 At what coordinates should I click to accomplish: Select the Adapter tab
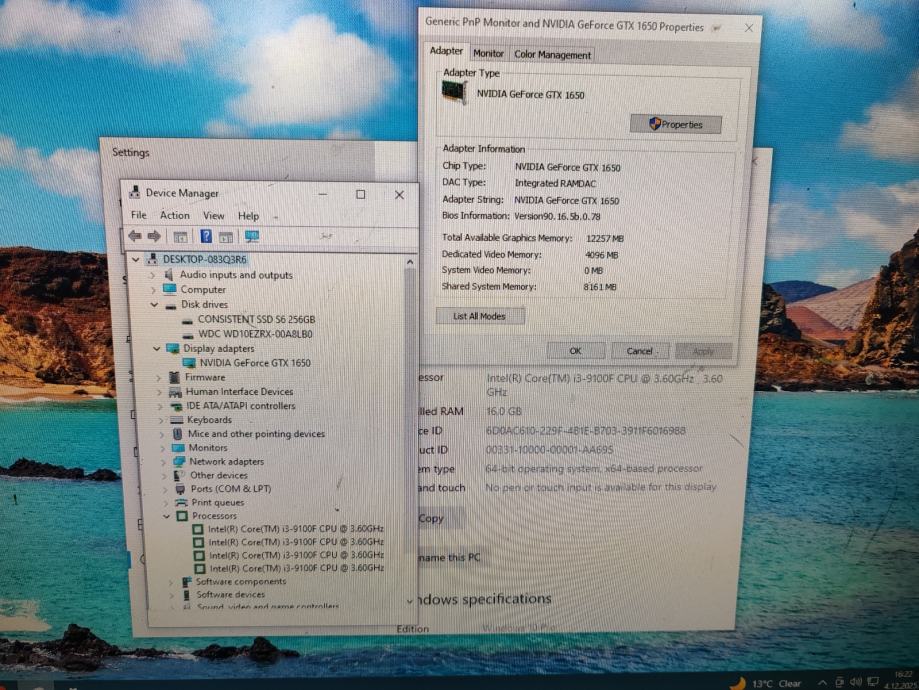(x=446, y=51)
